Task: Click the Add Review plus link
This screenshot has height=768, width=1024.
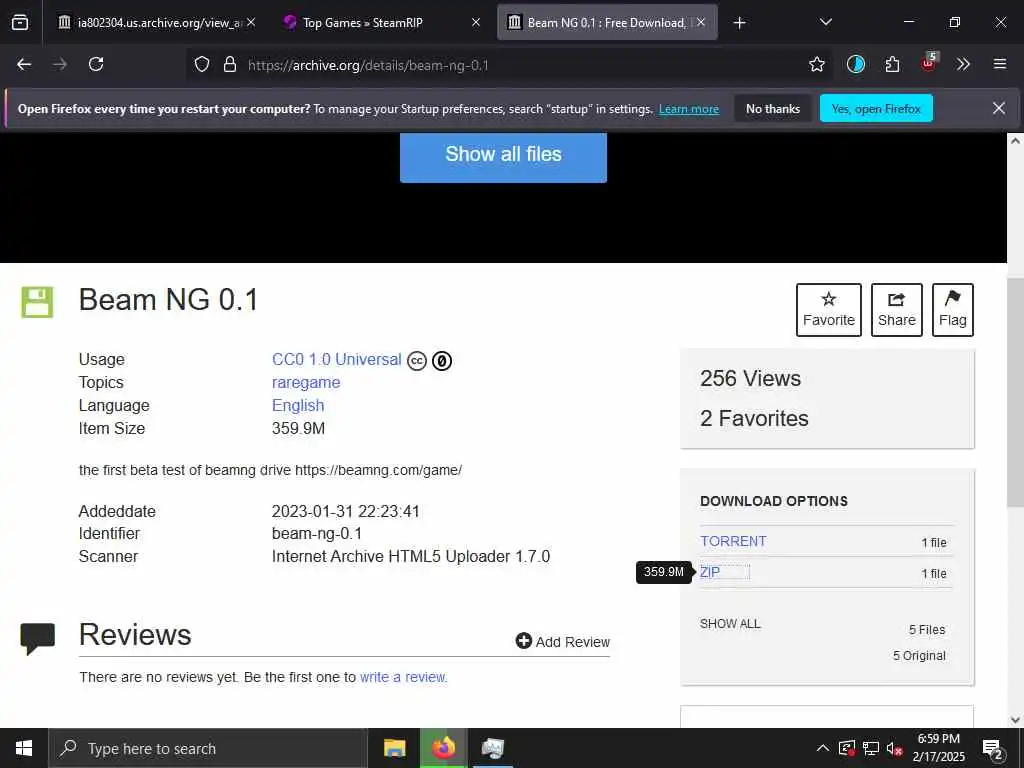Action: tap(562, 641)
